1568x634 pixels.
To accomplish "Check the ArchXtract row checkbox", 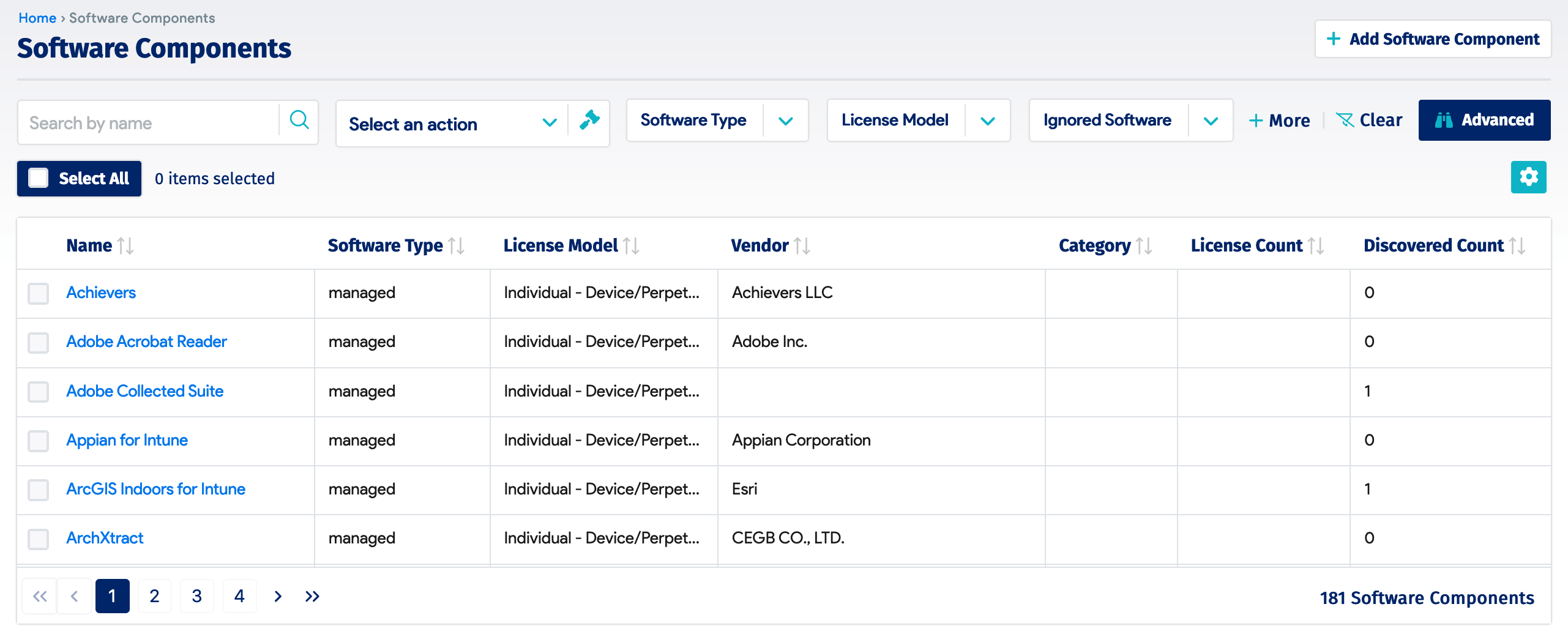I will click(39, 539).
